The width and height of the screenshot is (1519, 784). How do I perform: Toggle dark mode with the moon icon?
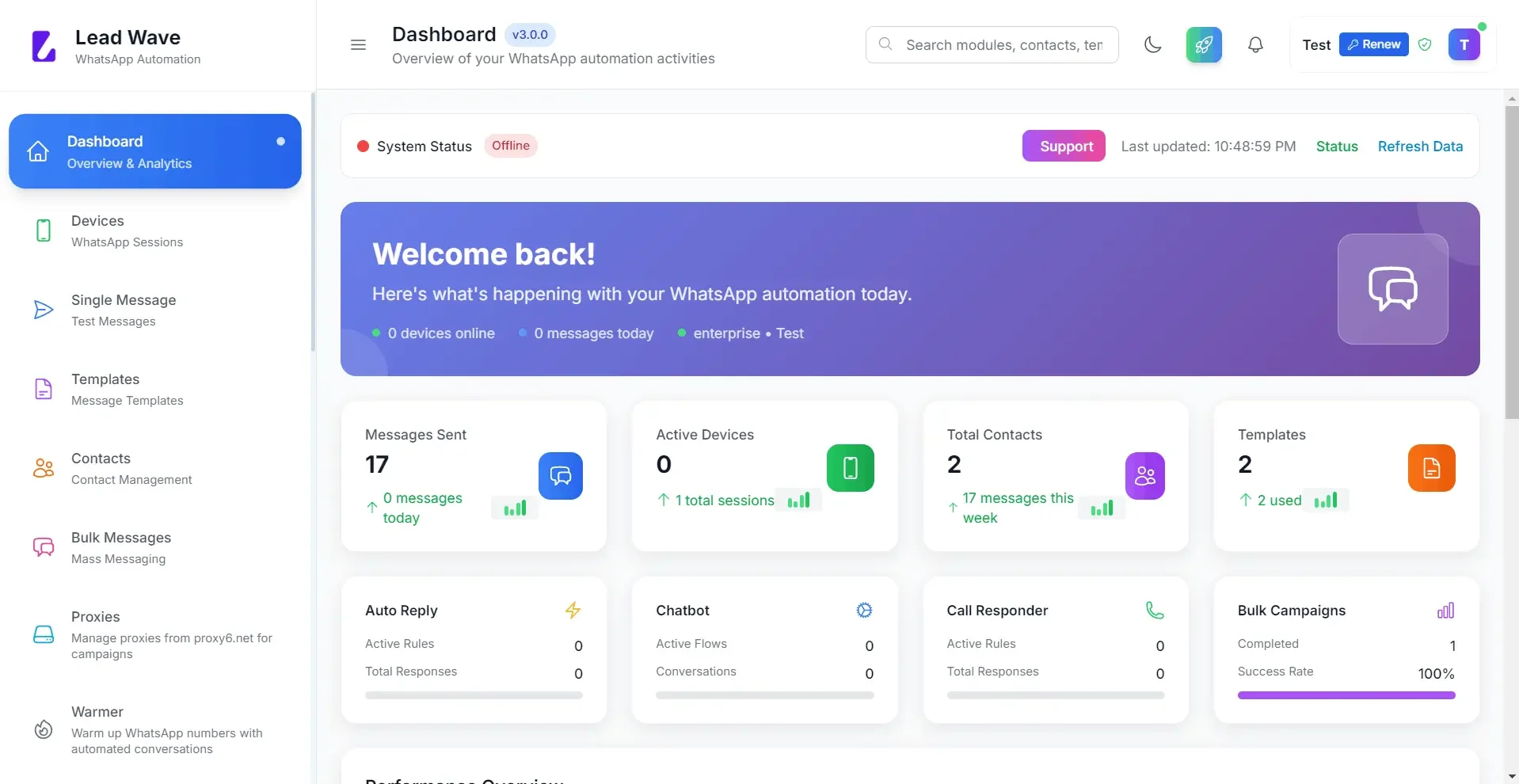click(1152, 45)
